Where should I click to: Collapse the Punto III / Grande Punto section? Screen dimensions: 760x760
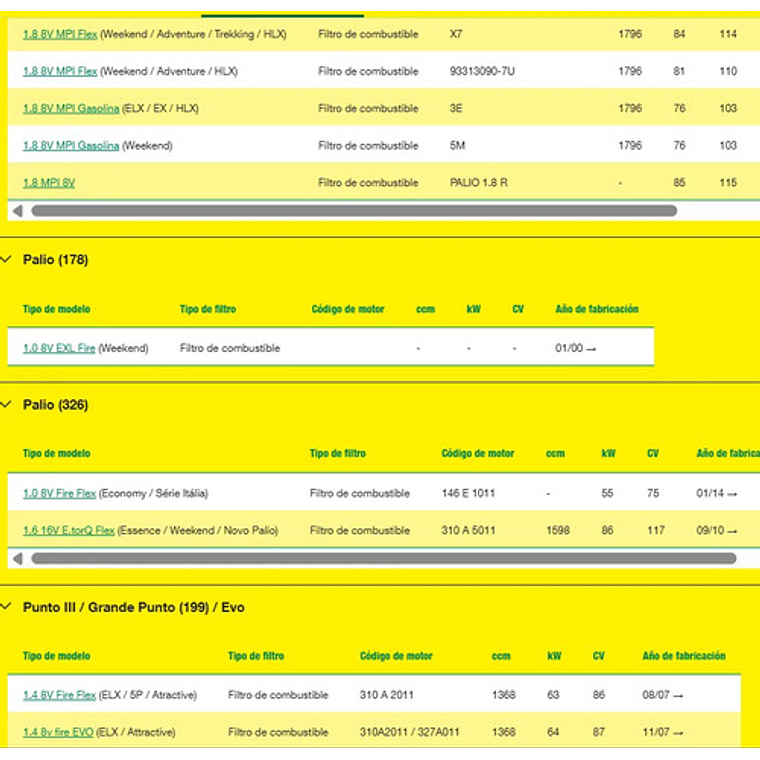(x=7, y=607)
